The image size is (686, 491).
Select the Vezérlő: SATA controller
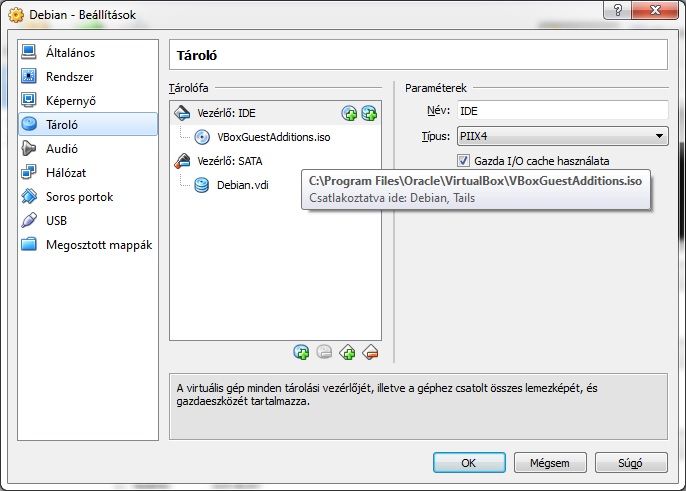pyautogui.click(x=230, y=161)
